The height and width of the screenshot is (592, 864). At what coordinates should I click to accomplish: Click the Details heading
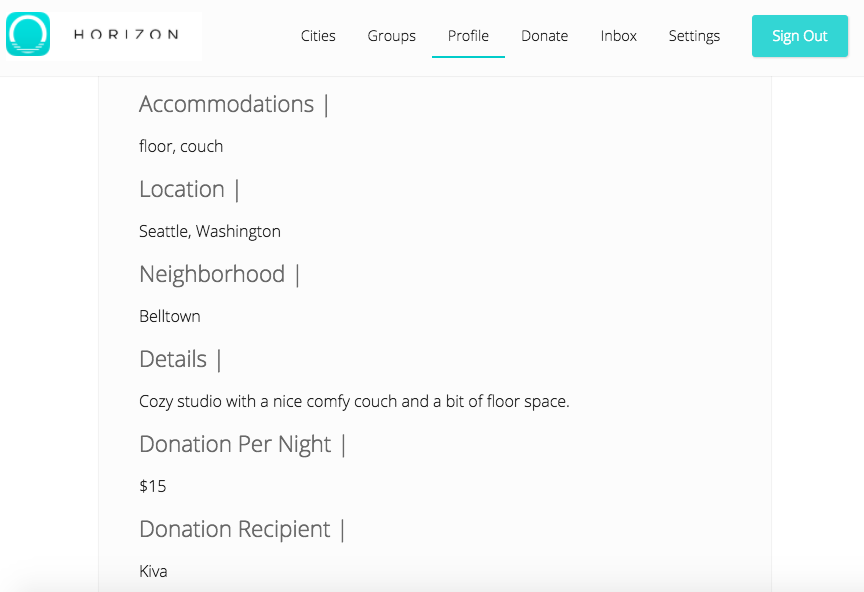point(173,359)
